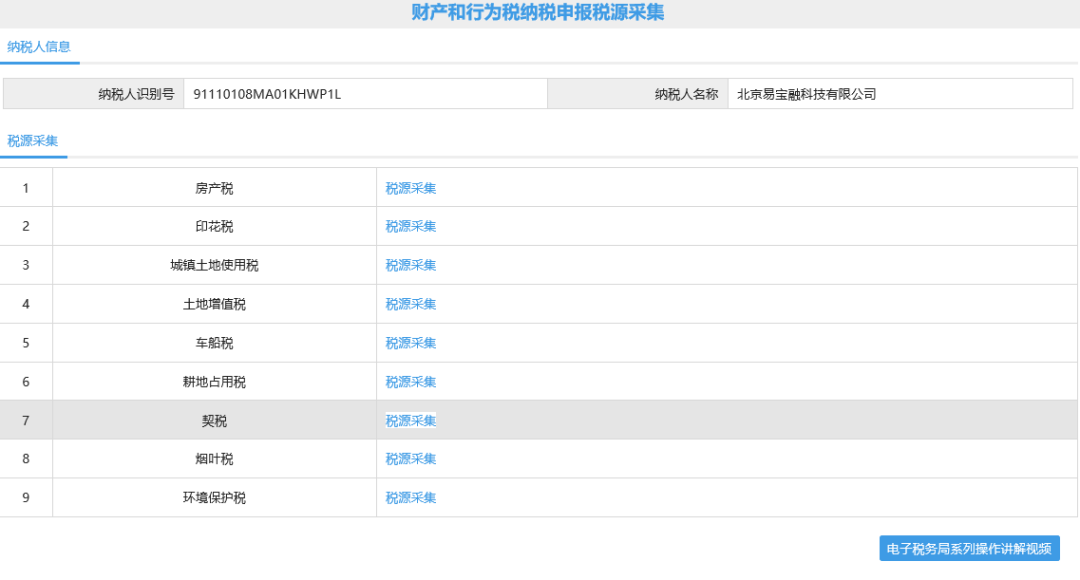
Task: Select the 房产税 row name
Action: pos(214,188)
